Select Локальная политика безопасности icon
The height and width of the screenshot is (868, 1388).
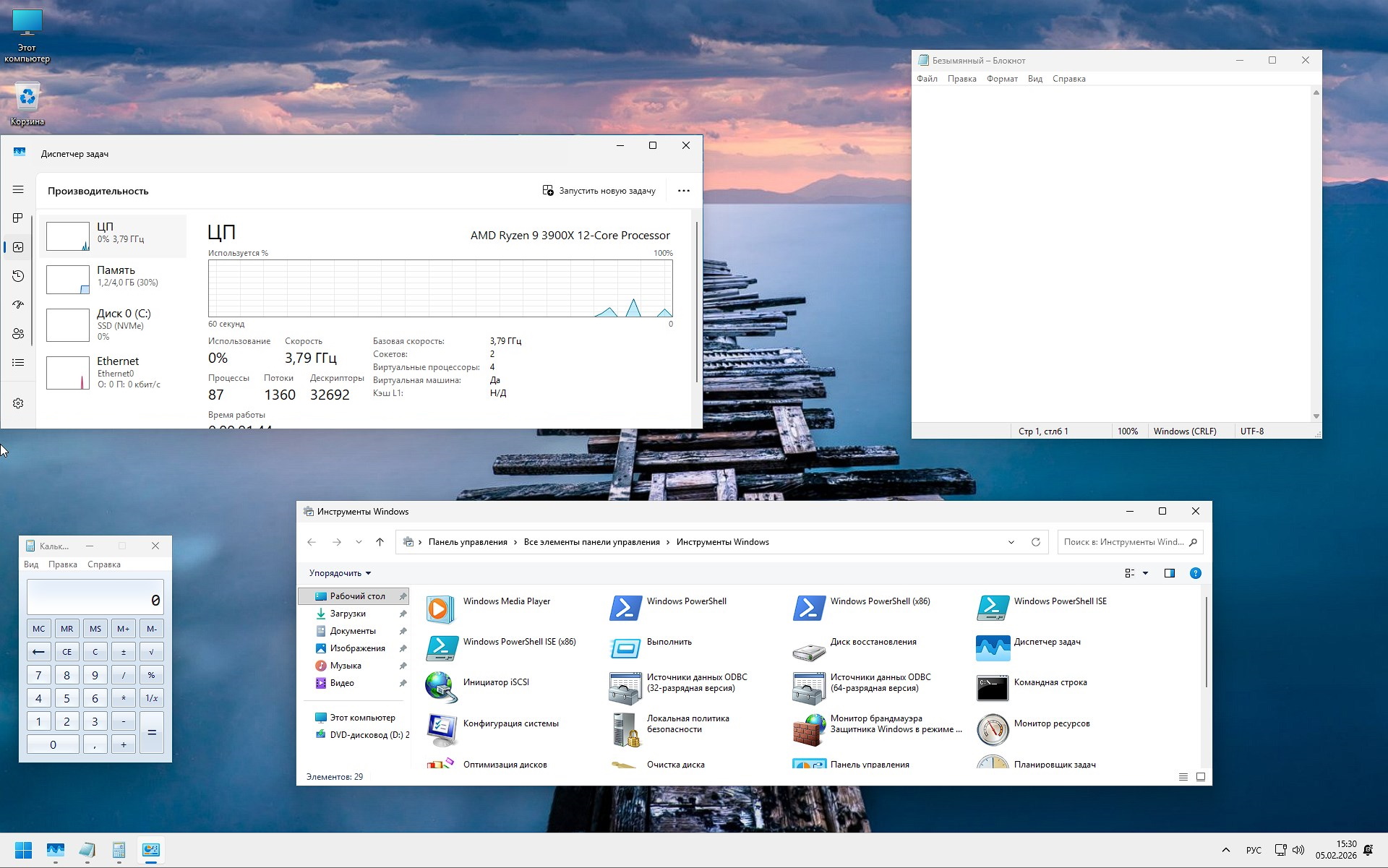click(x=625, y=730)
